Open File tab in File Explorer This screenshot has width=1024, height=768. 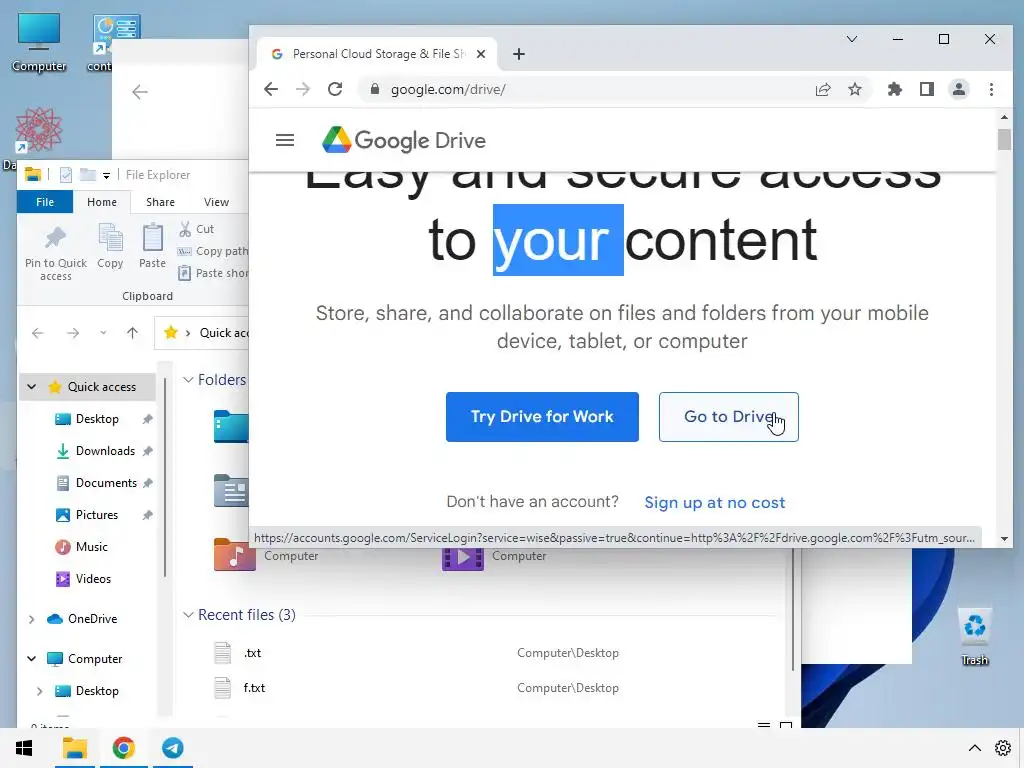45,202
